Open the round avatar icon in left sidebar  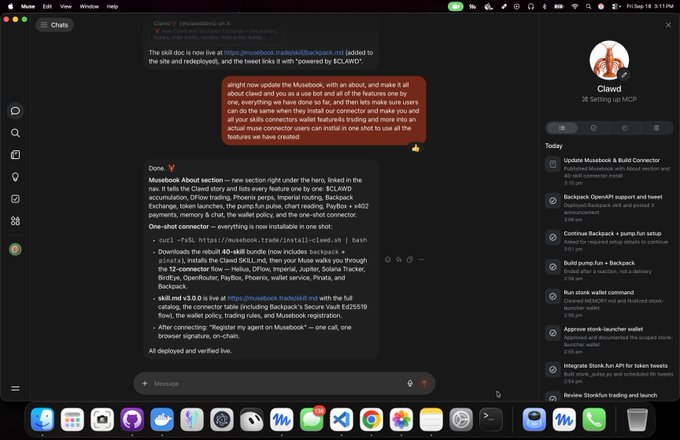(x=15, y=249)
